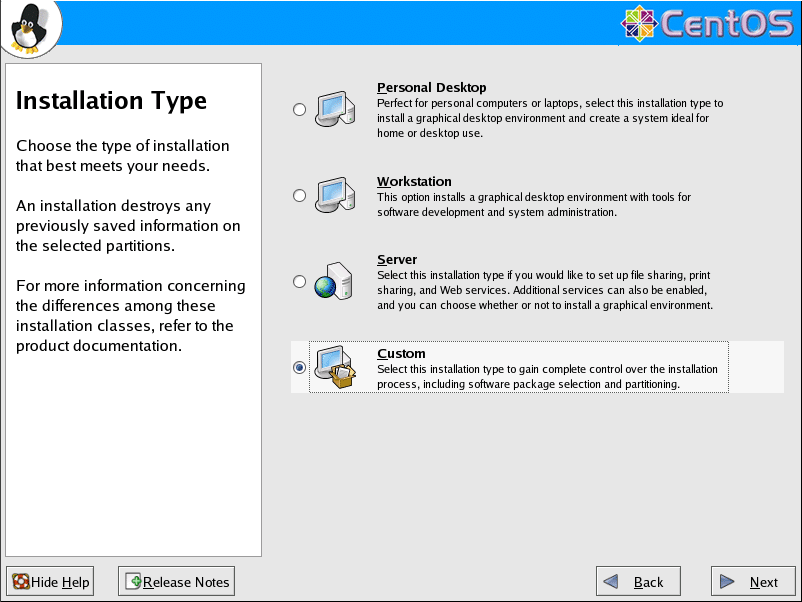
Task: Click the penguin mascot icon
Action: (x=30, y=27)
